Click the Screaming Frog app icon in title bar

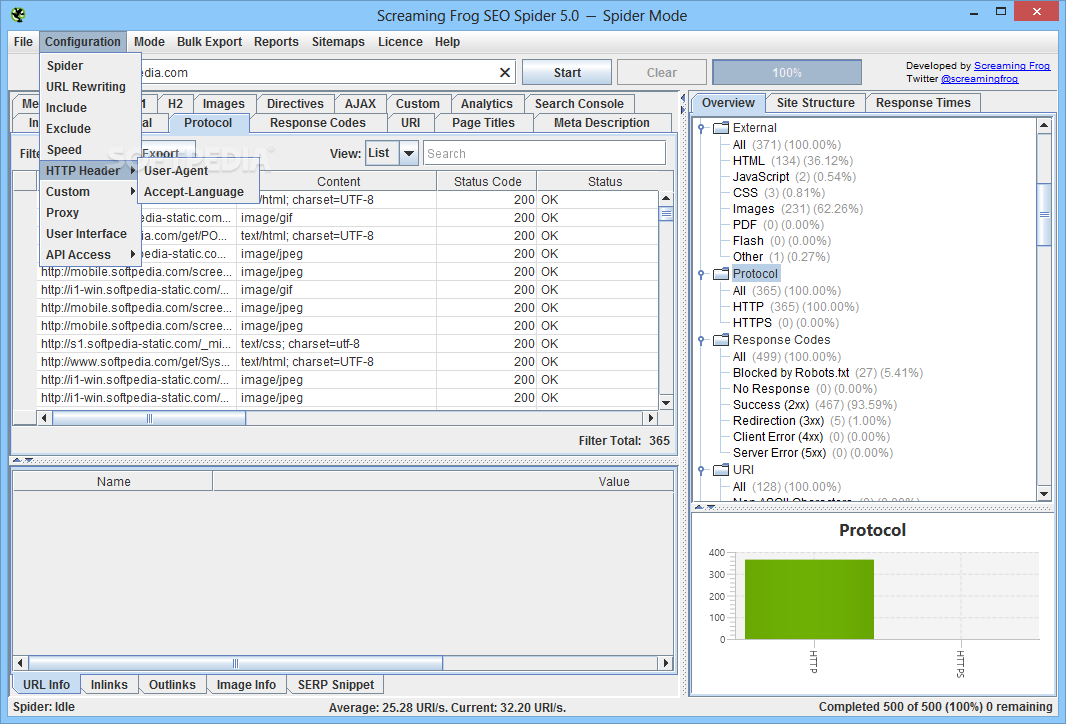(x=18, y=14)
